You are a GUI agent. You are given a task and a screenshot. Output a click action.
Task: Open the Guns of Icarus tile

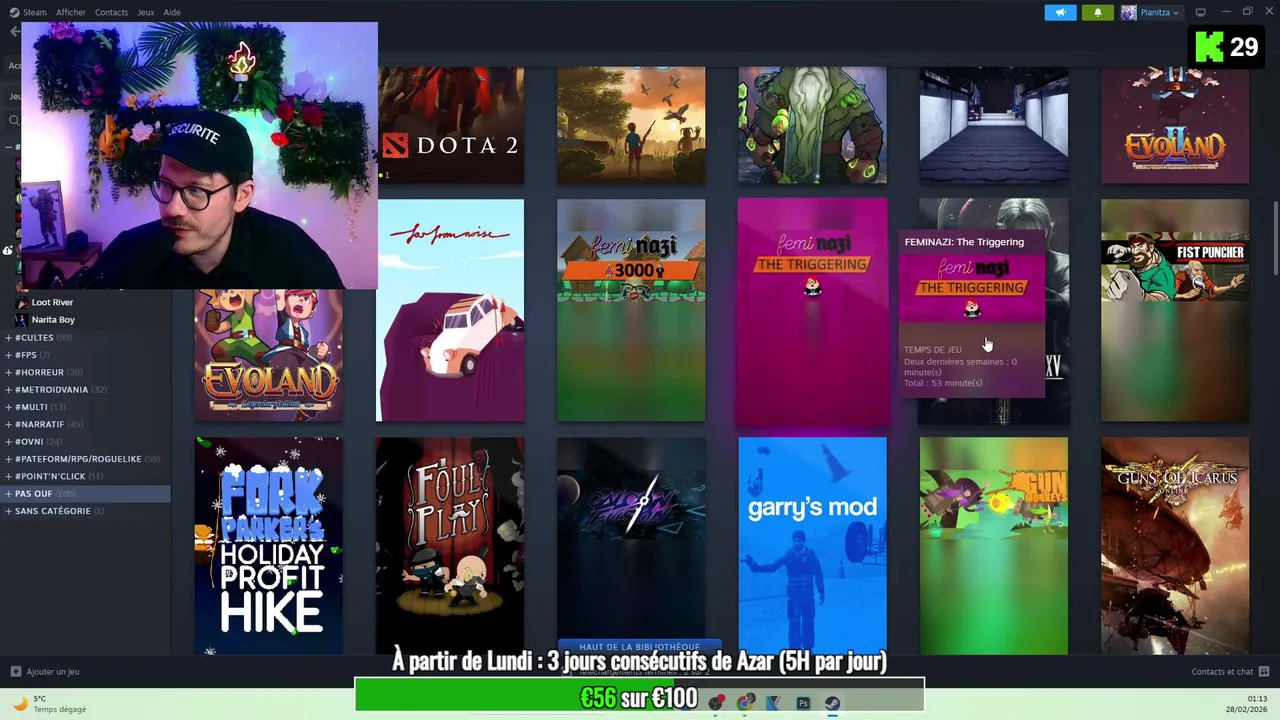(x=1175, y=545)
